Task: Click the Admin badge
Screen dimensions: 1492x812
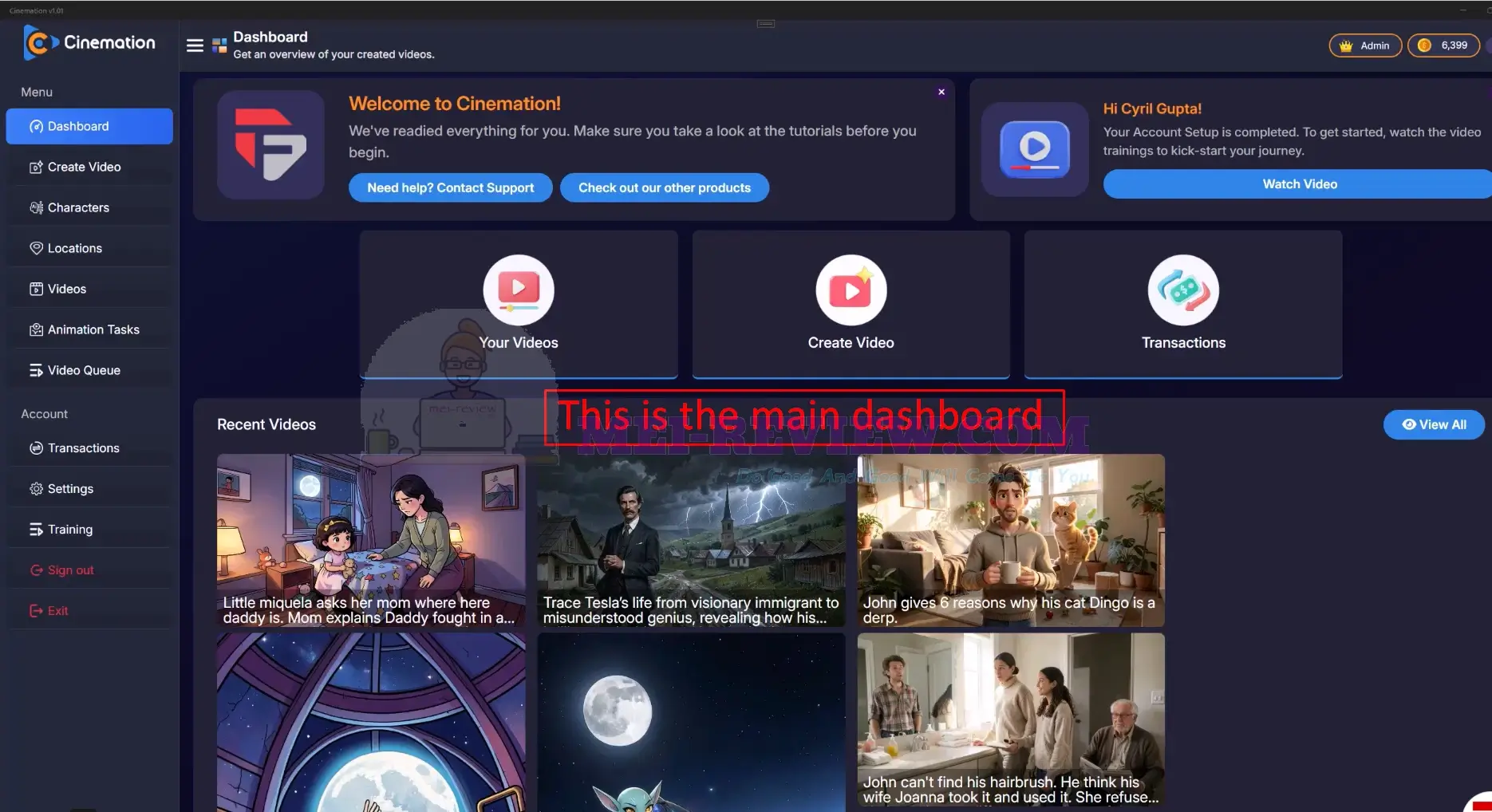Action: point(1365,45)
